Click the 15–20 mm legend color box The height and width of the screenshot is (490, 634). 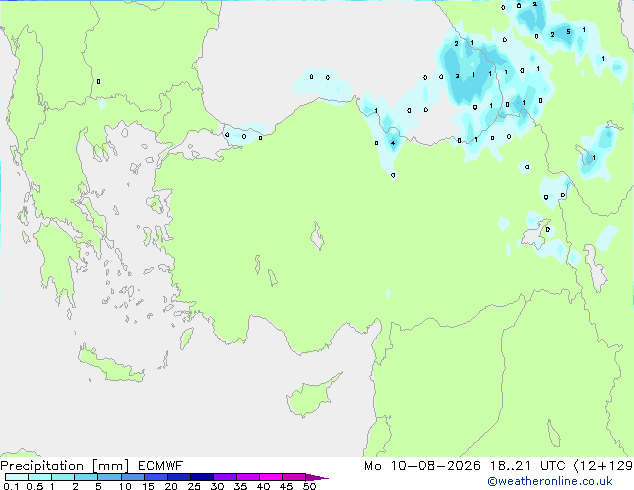(155, 477)
